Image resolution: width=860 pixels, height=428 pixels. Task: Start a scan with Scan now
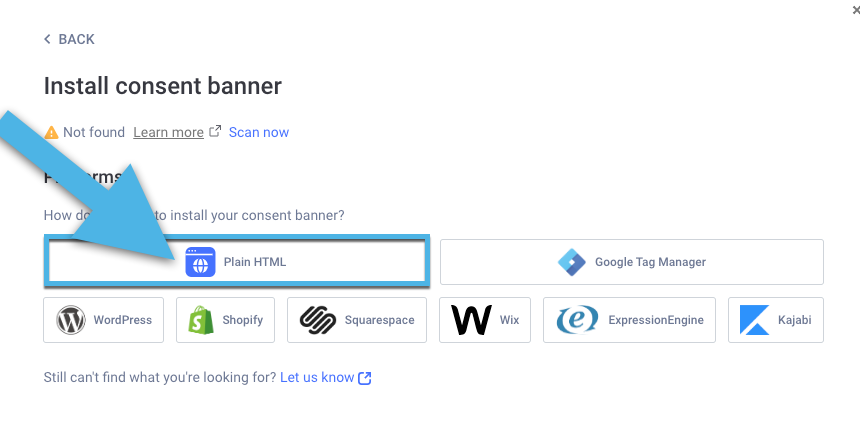259,132
